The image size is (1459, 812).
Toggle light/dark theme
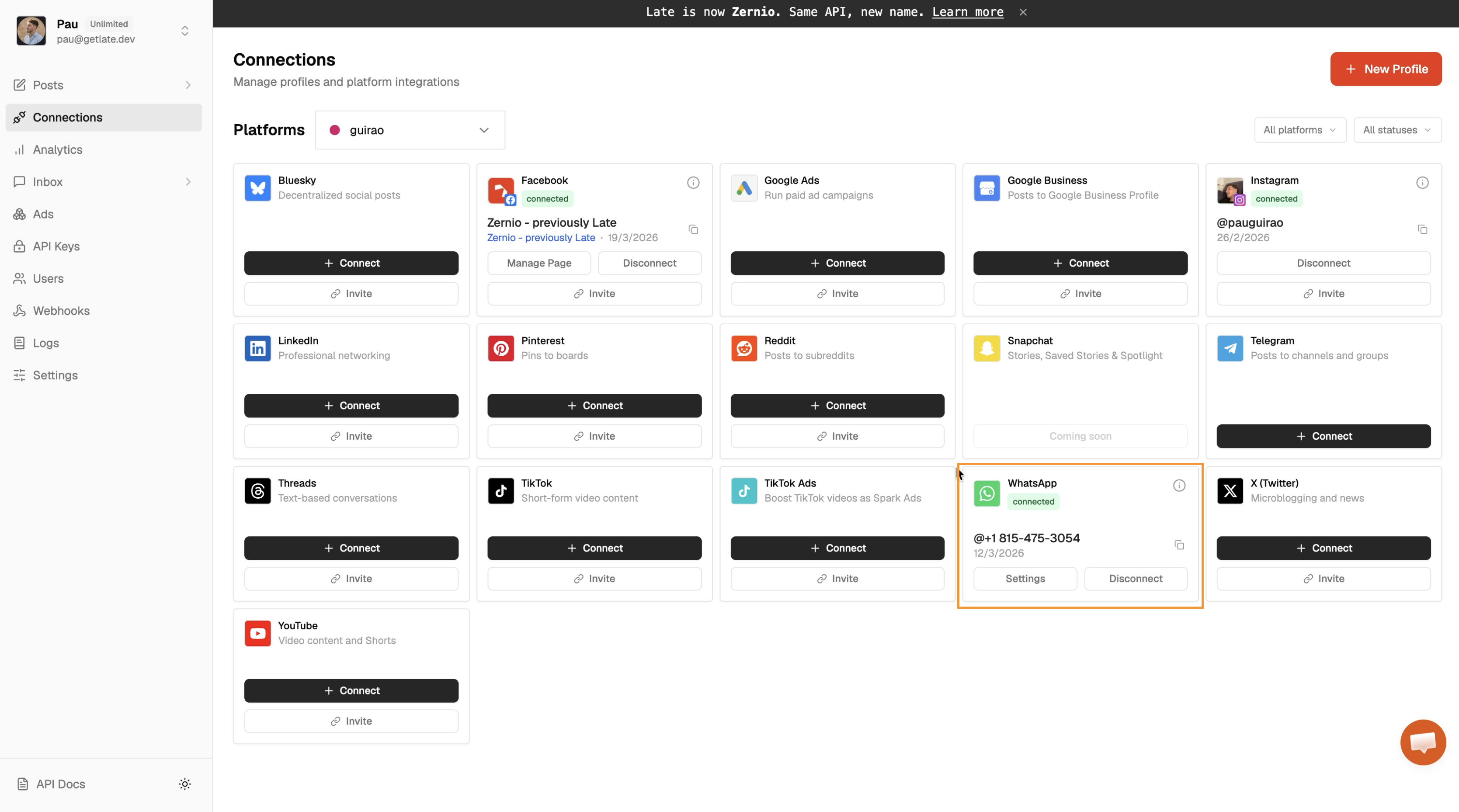pos(184,784)
